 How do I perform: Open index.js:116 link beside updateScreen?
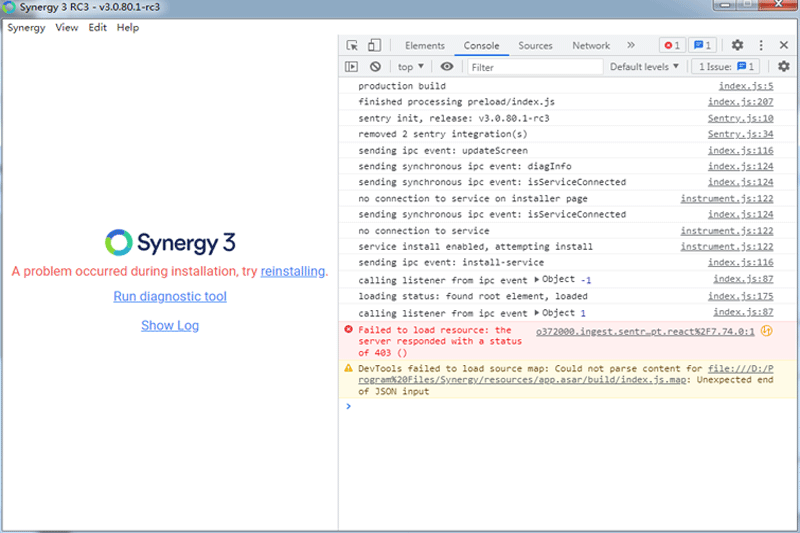click(740, 150)
